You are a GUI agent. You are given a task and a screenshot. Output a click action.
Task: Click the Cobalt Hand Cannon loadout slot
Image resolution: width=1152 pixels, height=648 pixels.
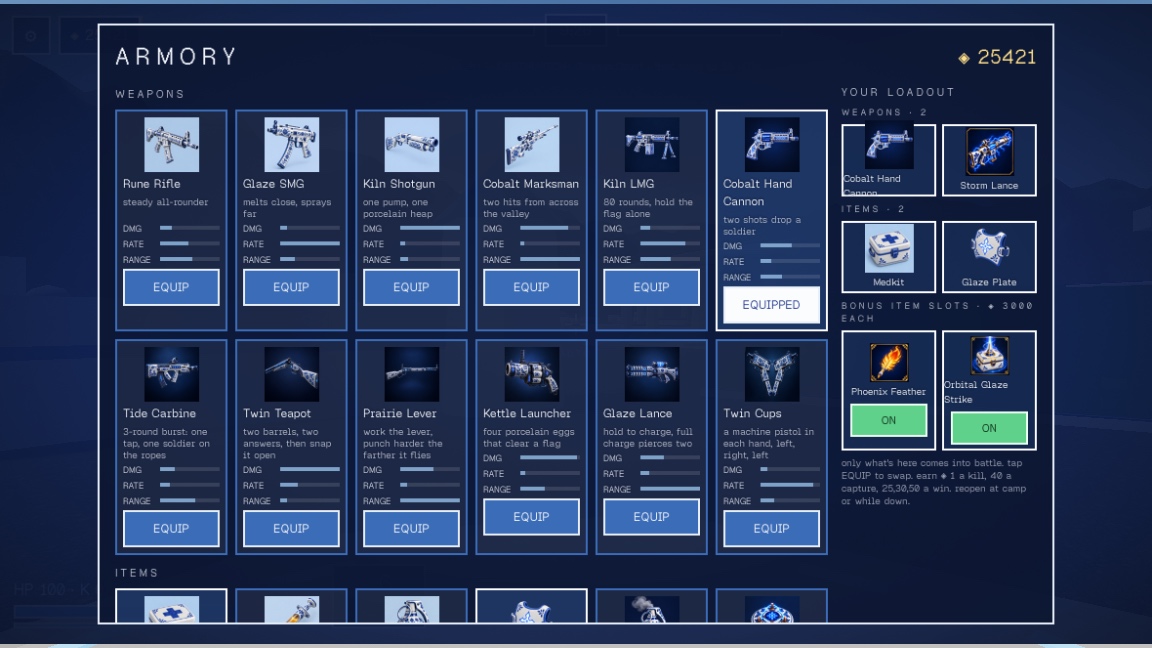click(x=888, y=160)
